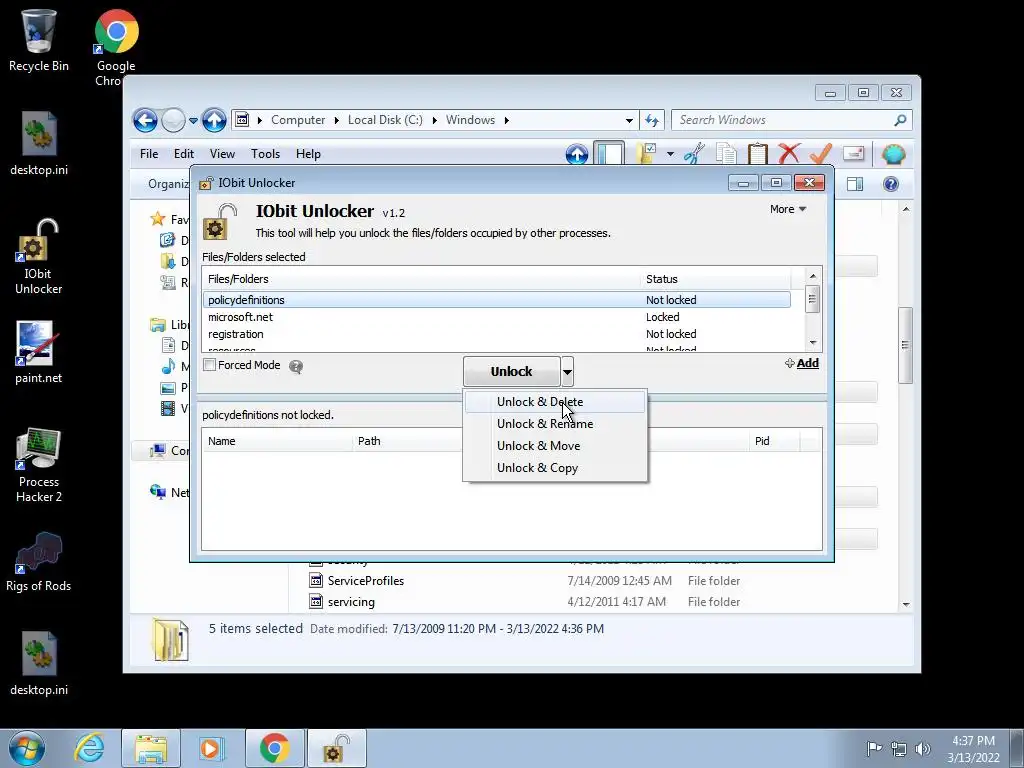
Task: Open the View menu in Explorer
Action: [x=222, y=154]
